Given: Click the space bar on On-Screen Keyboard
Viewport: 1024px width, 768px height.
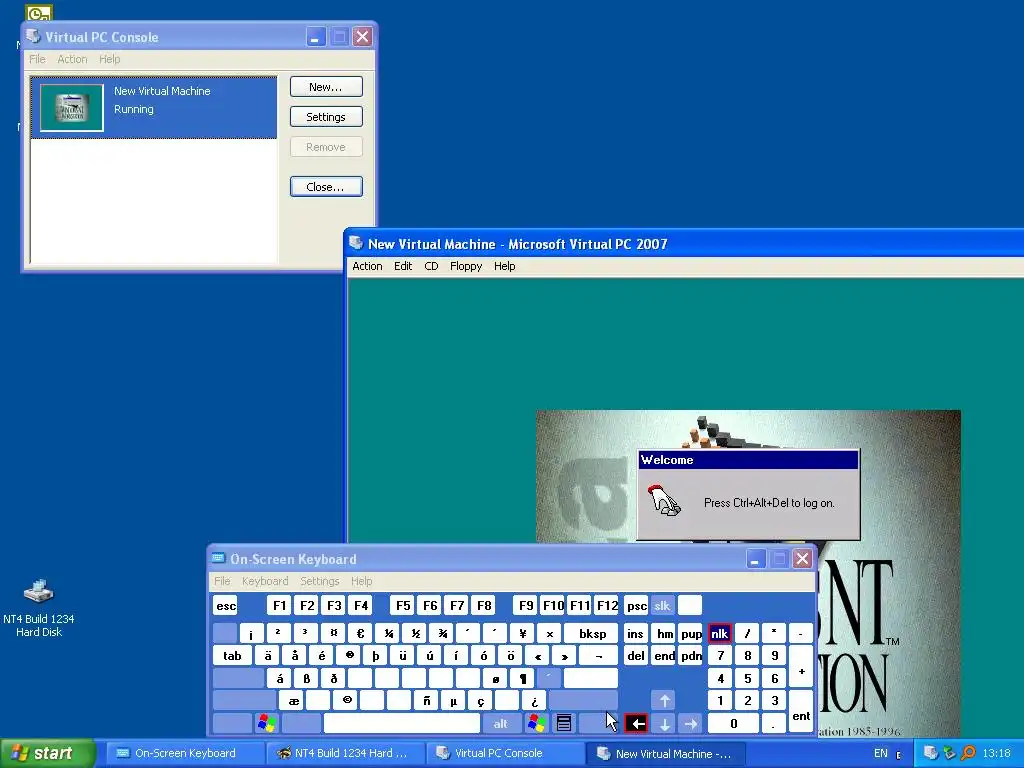Looking at the screenshot, I should click(x=402, y=724).
